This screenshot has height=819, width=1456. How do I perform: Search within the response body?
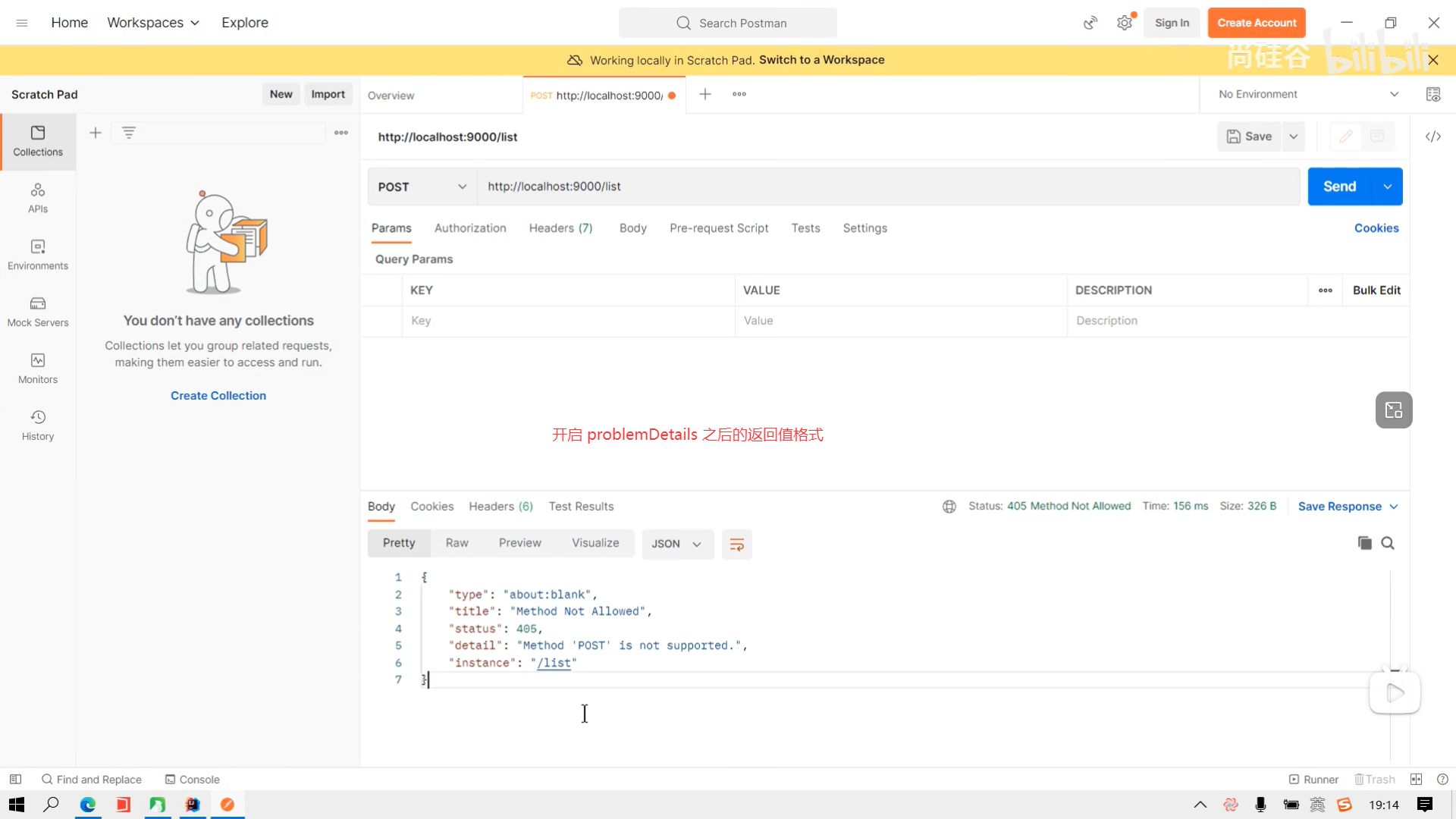(1388, 543)
